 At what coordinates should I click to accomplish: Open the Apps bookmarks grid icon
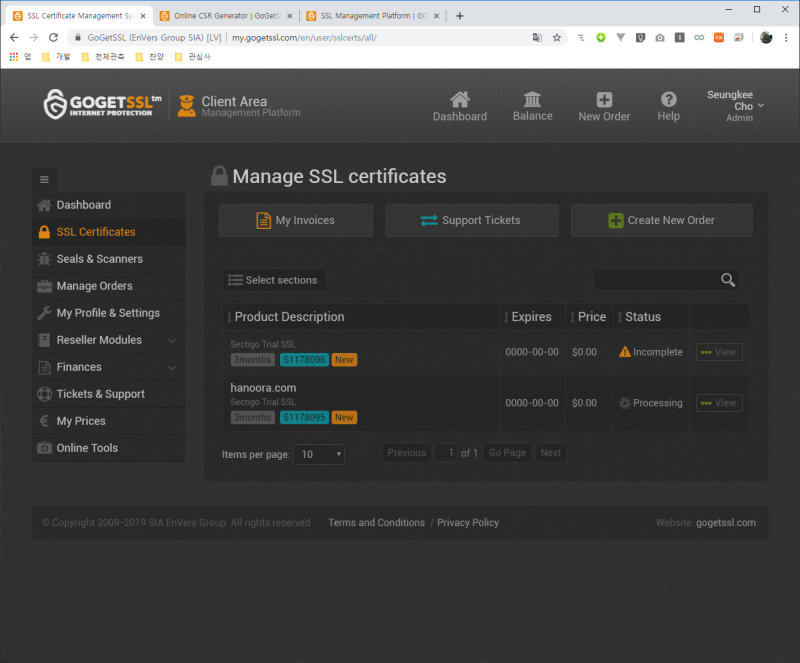tap(14, 57)
